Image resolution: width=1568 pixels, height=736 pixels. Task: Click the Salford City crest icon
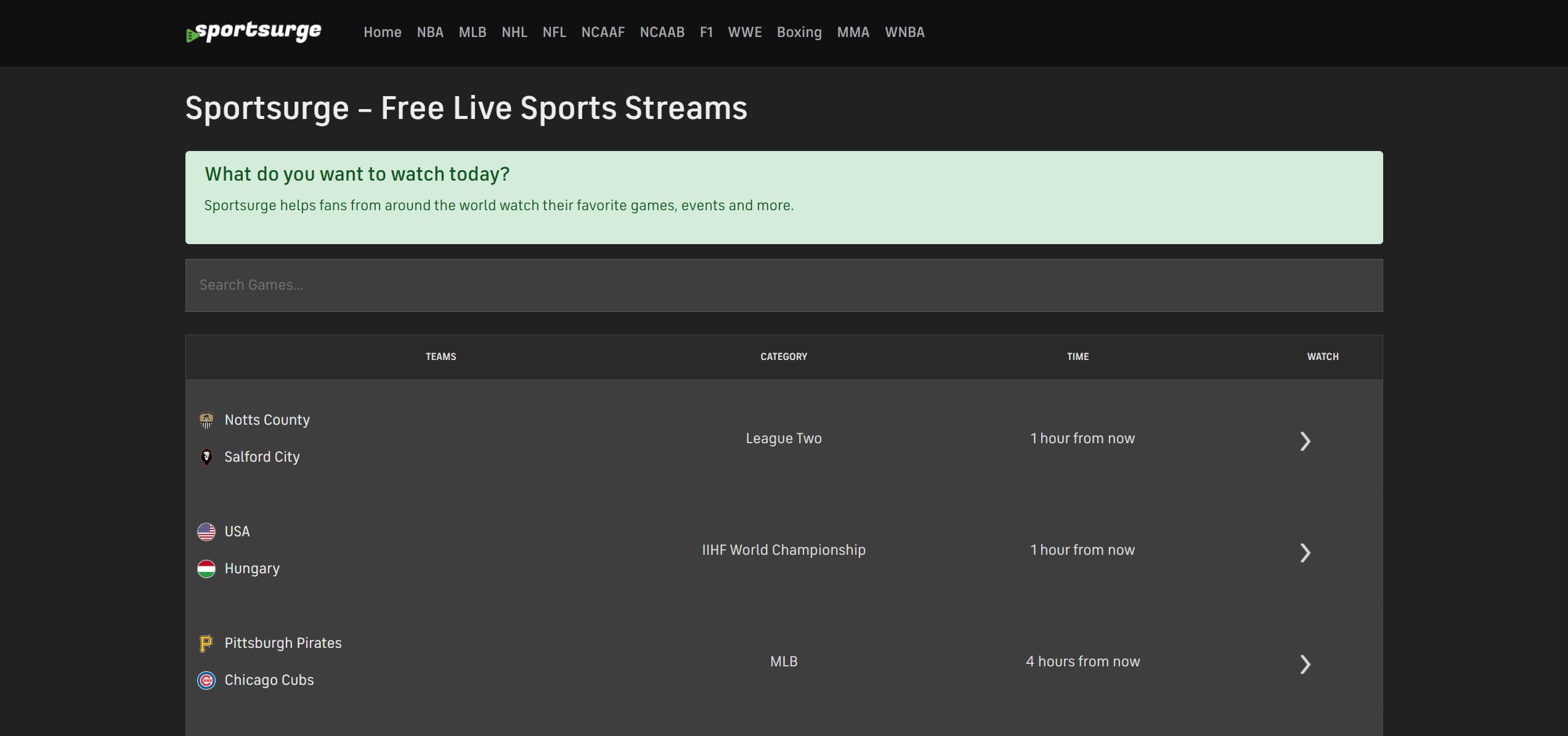206,457
